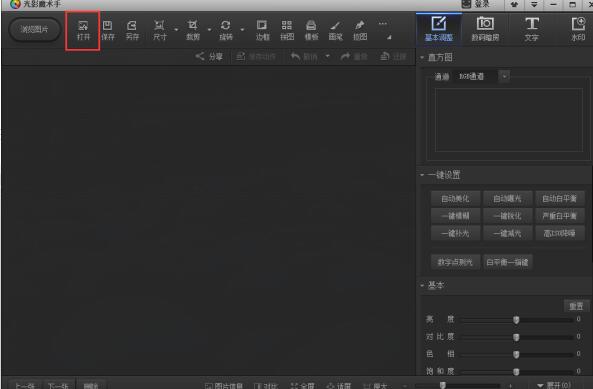Restore original with the 还原 button

[393, 57]
